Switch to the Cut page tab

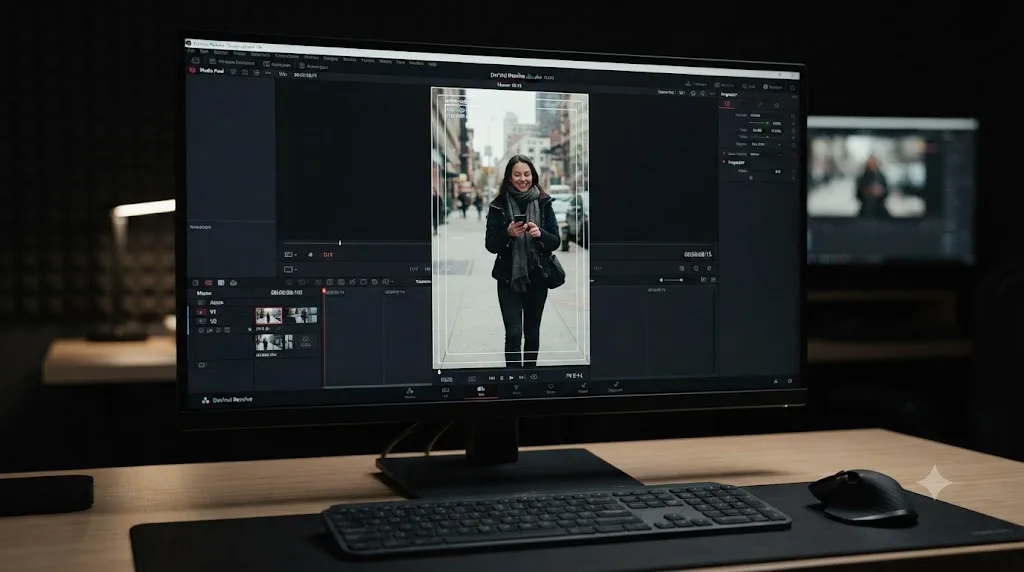(445, 391)
